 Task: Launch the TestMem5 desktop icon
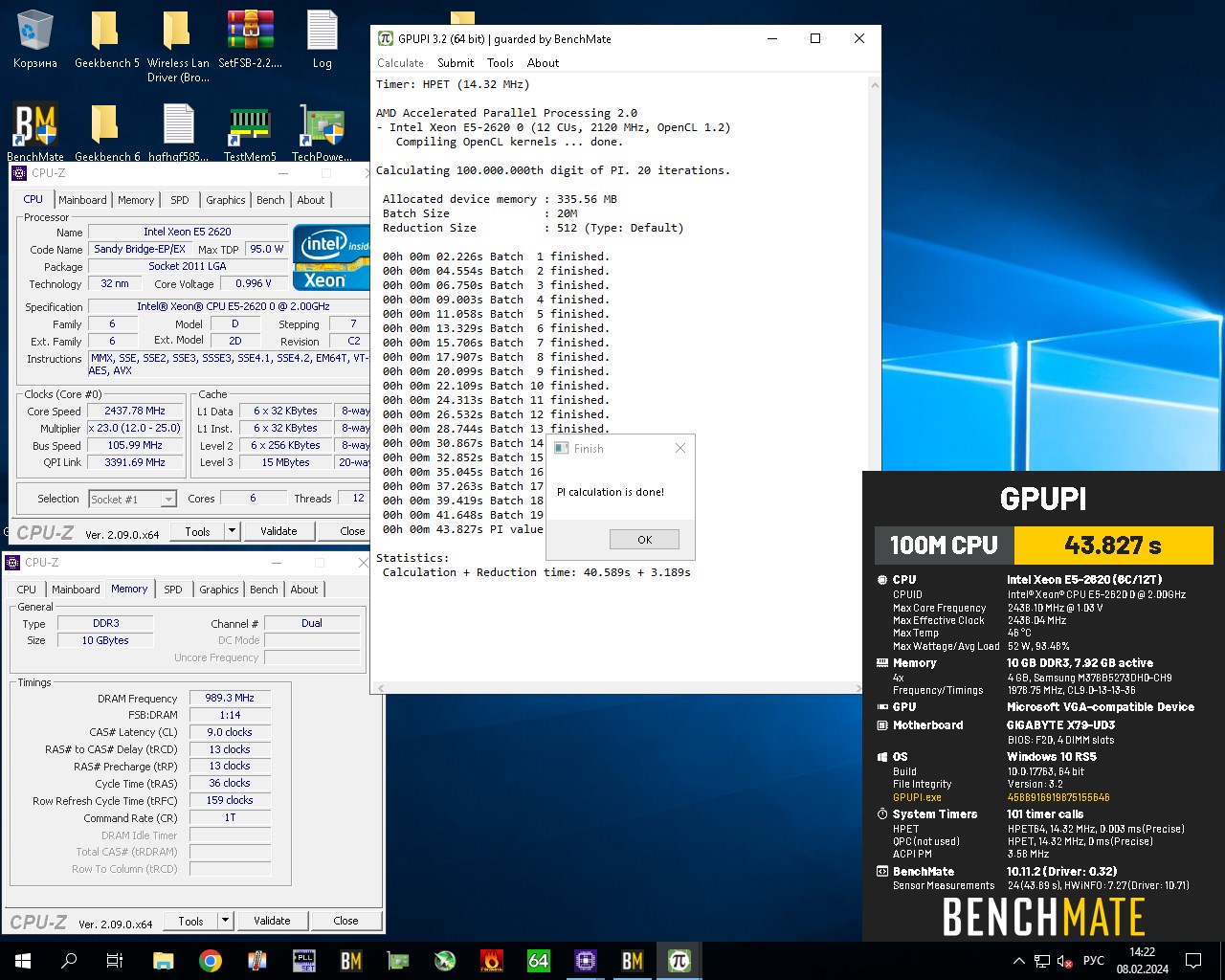click(250, 132)
